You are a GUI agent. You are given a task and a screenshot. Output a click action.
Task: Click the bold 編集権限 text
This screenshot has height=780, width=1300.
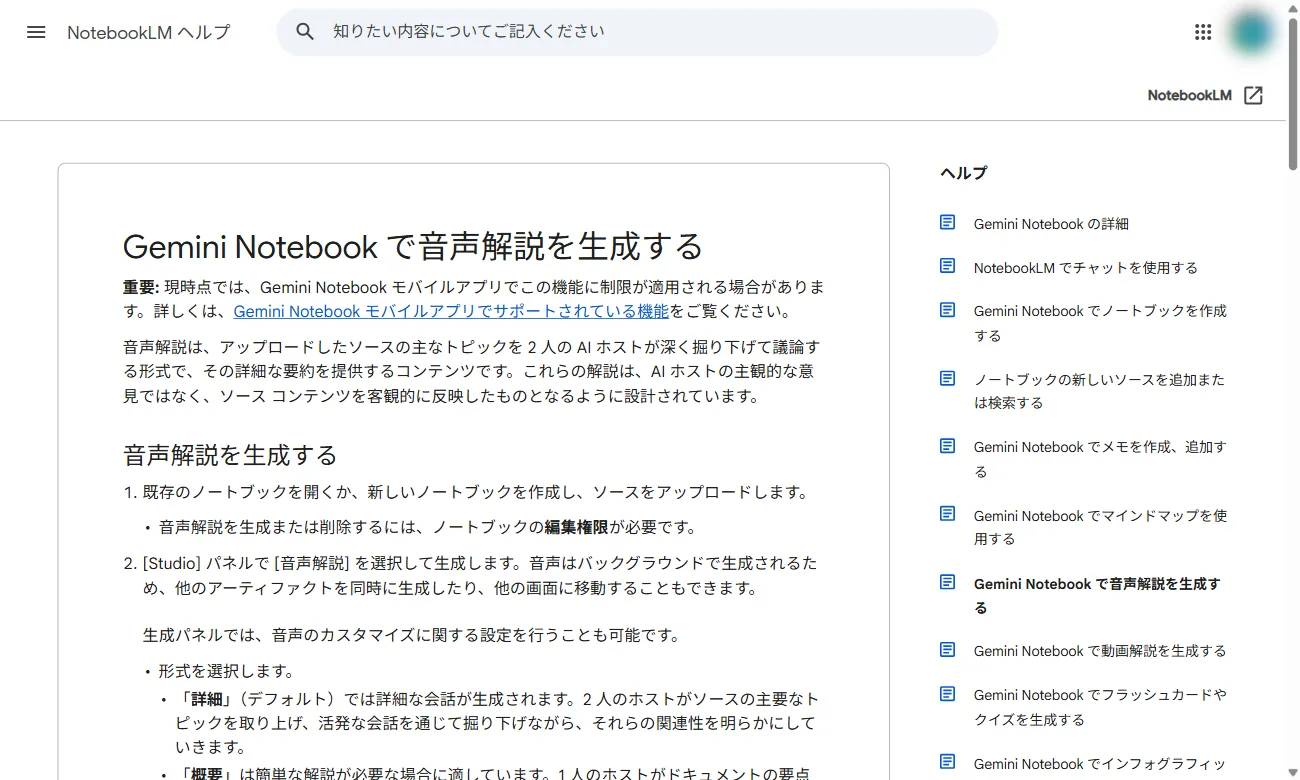577,527
